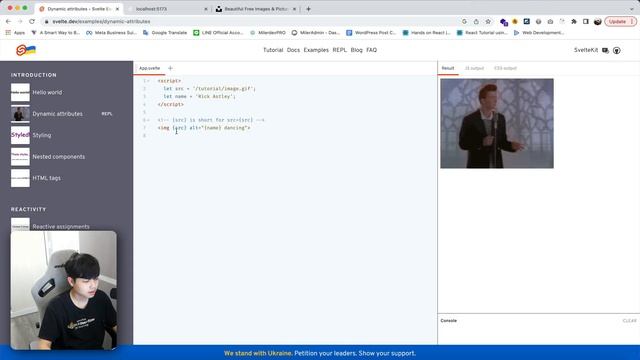
Task: Open the HTML tags example
Action: click(x=47, y=178)
